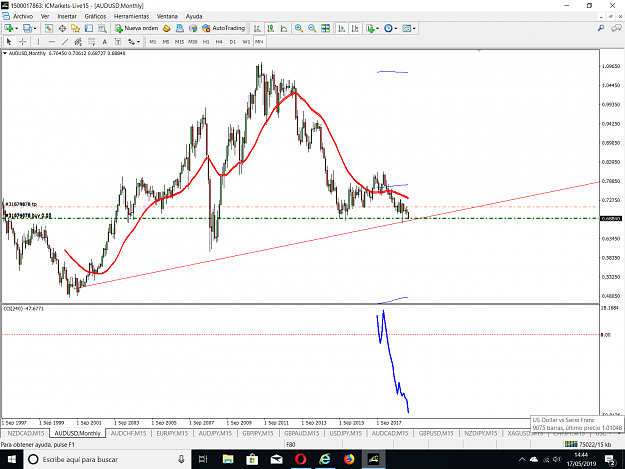625x469 pixels.
Task: Select the cursor arrow tool
Action: coord(9,41)
